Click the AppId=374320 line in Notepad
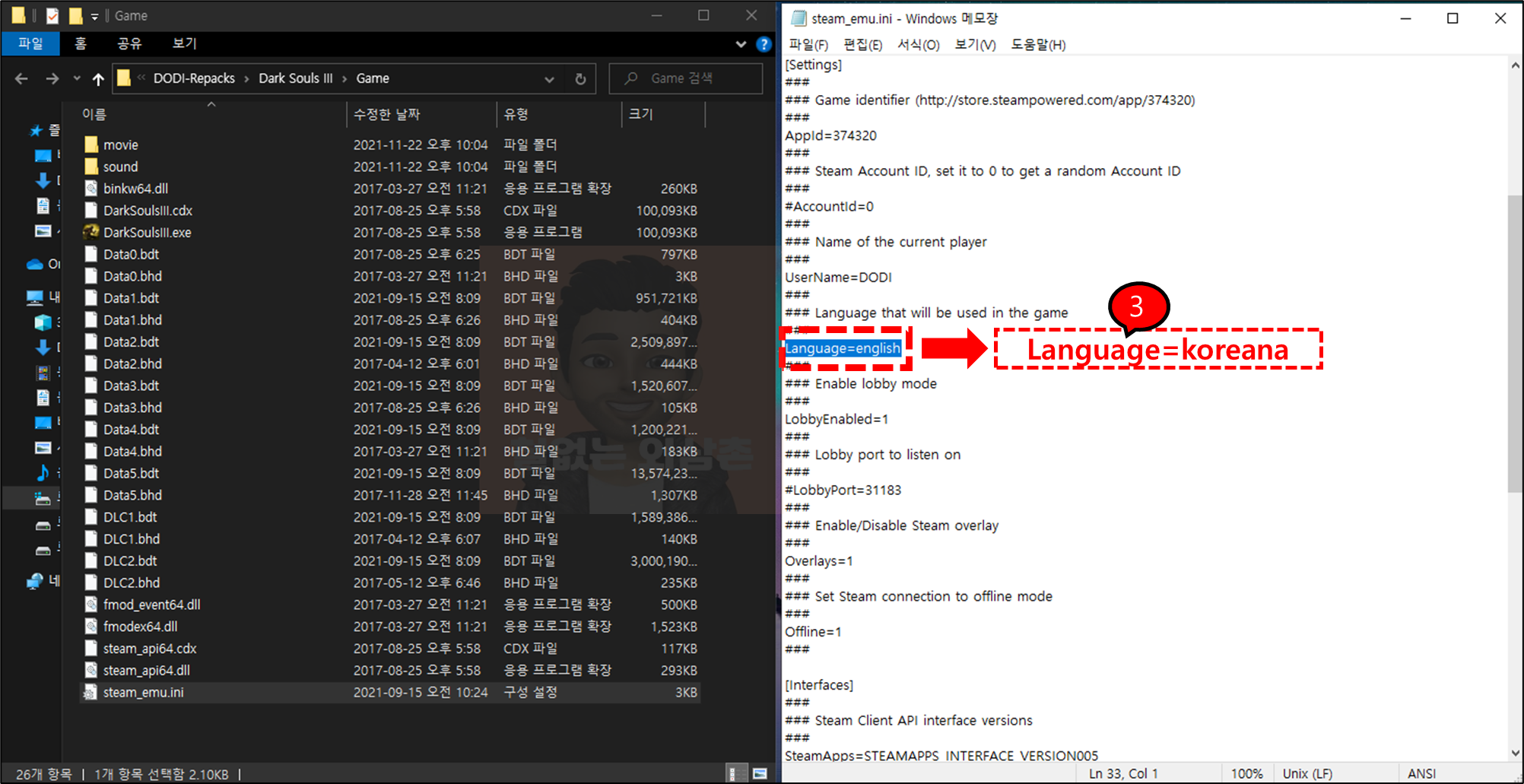The height and width of the screenshot is (784, 1524). point(830,135)
